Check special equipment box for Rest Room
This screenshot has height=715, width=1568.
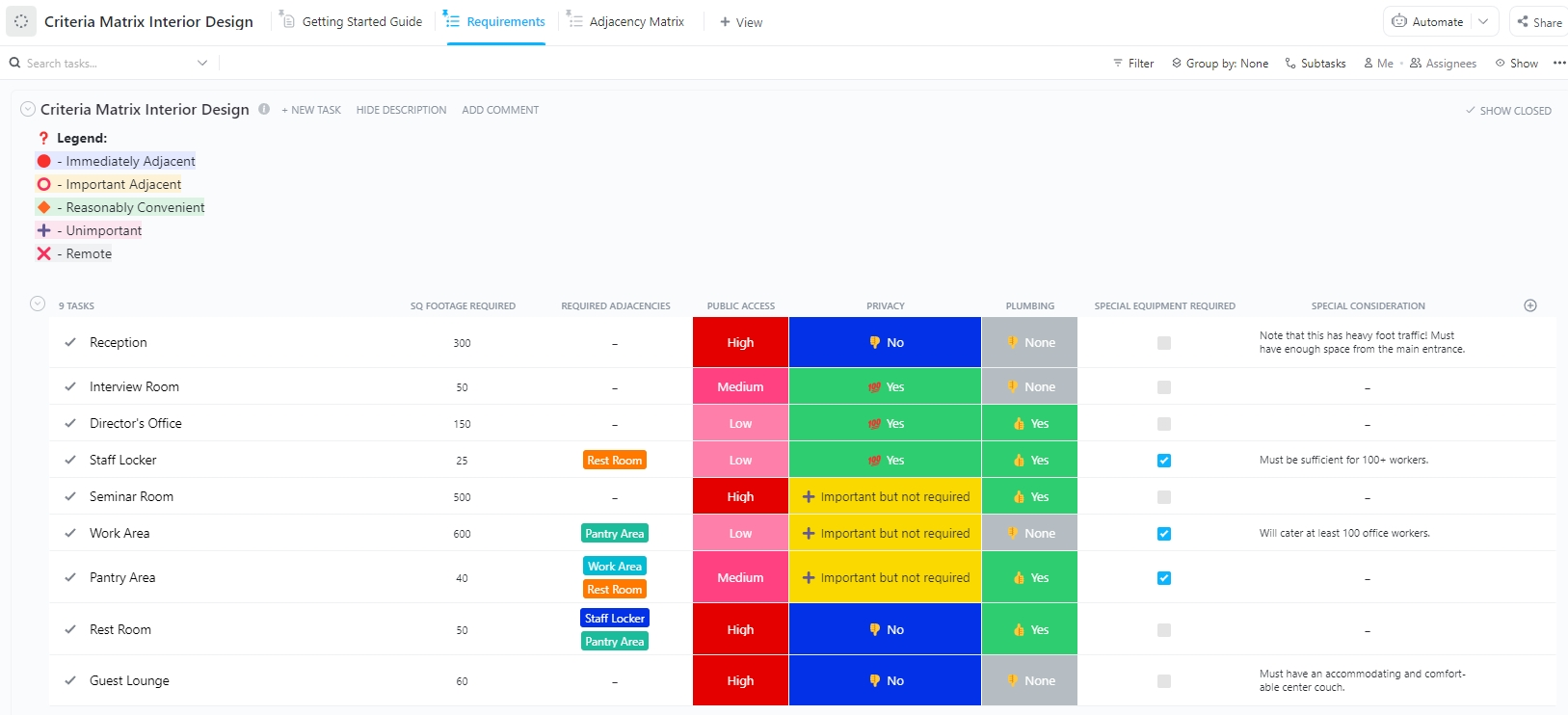click(x=1164, y=630)
